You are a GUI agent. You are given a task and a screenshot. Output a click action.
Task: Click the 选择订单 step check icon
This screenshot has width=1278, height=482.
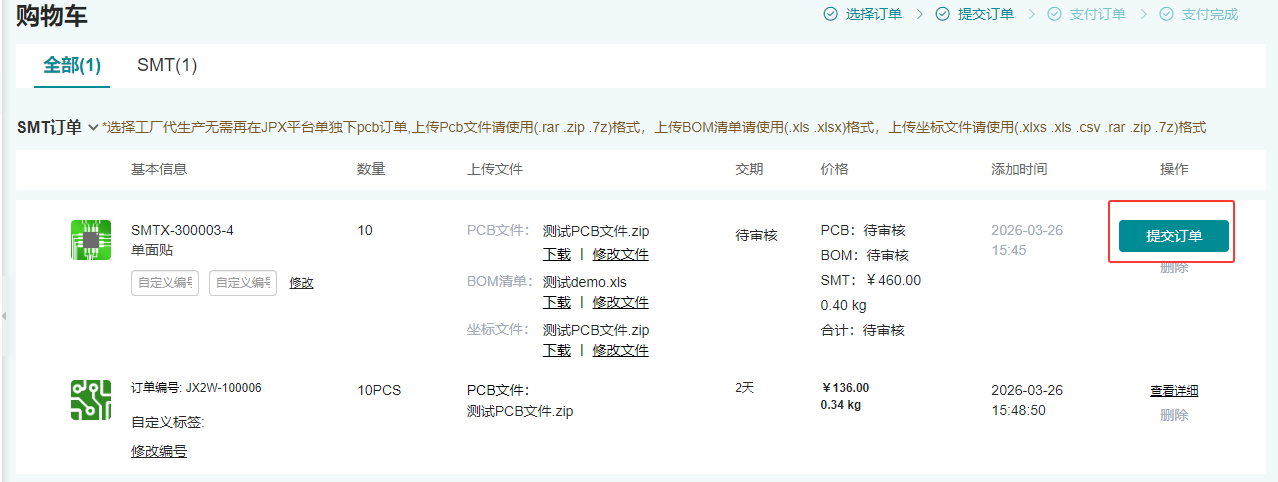coord(830,14)
